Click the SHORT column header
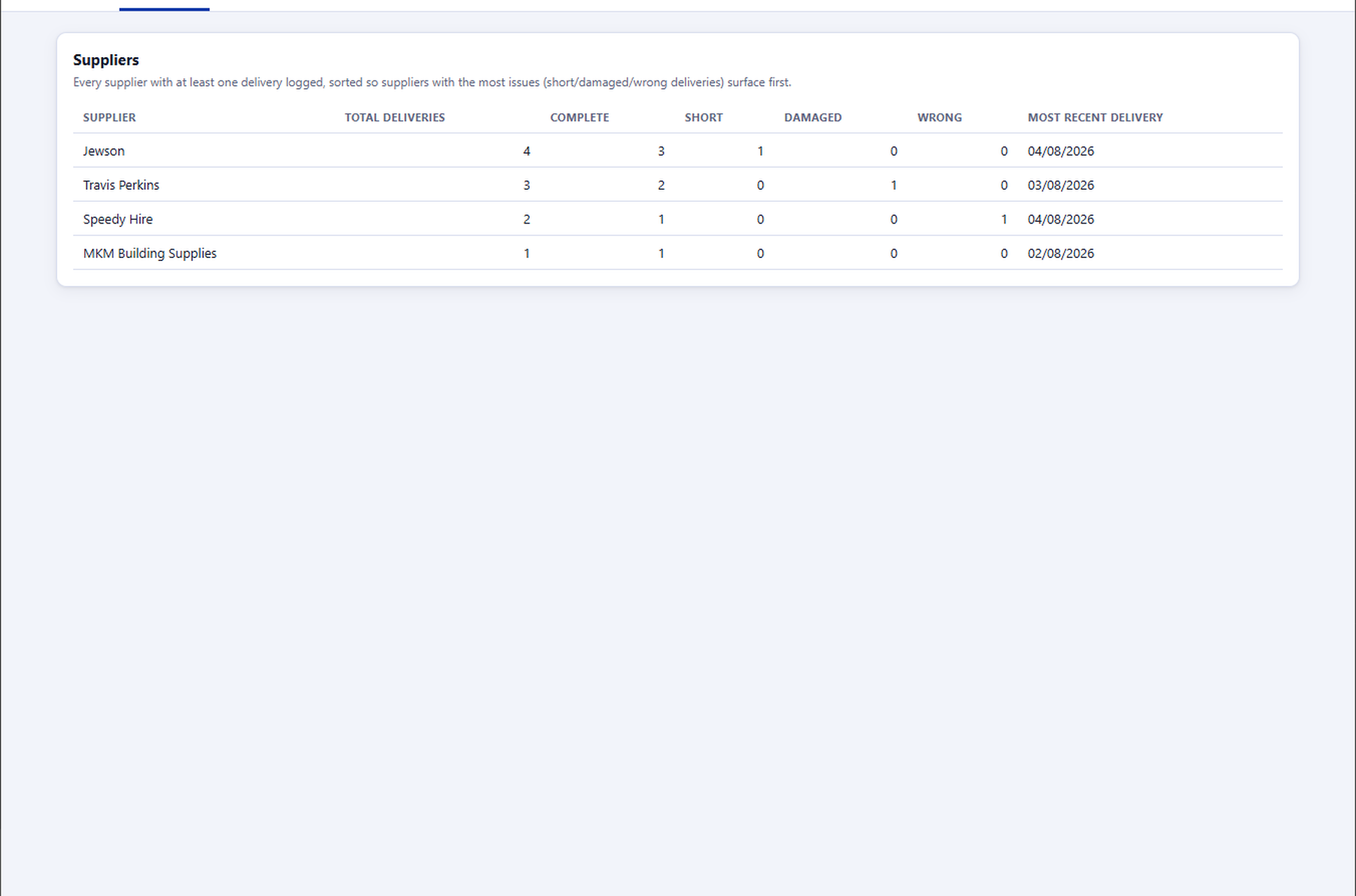Viewport: 1356px width, 896px height. pos(704,117)
